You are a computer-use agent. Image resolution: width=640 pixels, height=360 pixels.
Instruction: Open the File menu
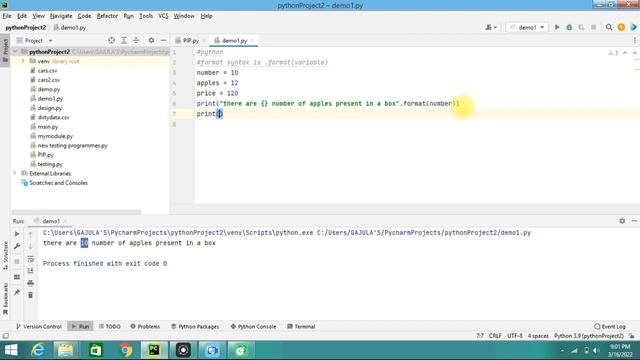click(x=7, y=16)
